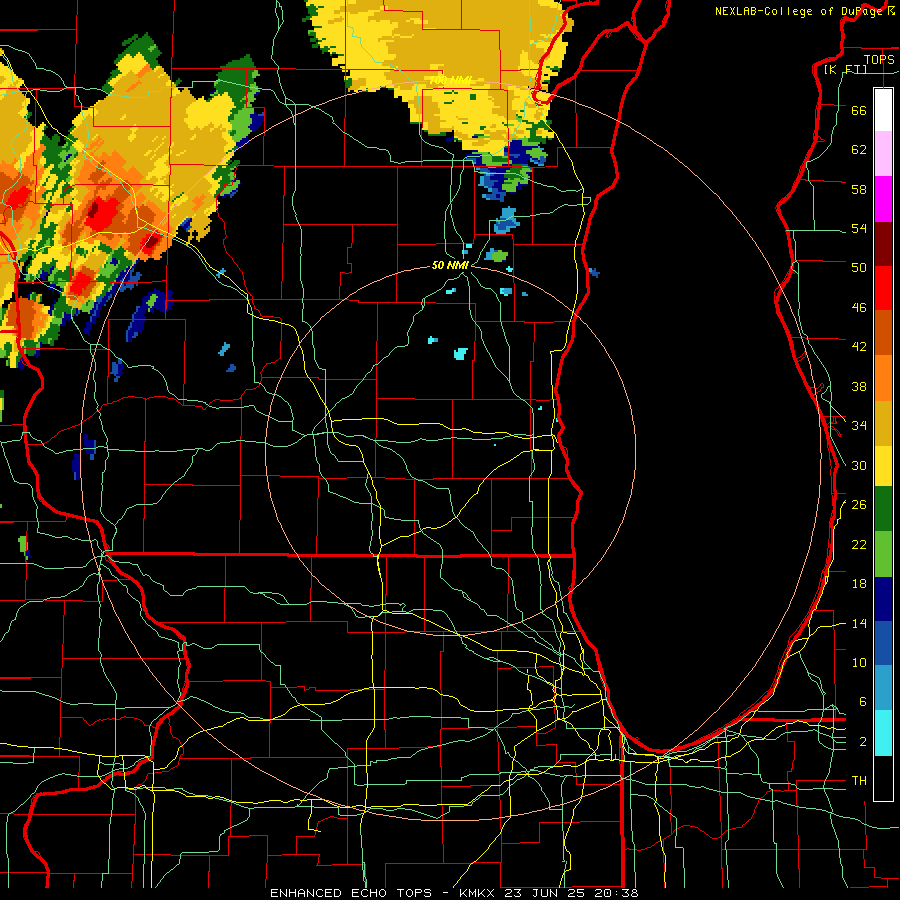The height and width of the screenshot is (900, 900).
Task: Click the "26" legend label
Action: [859, 505]
